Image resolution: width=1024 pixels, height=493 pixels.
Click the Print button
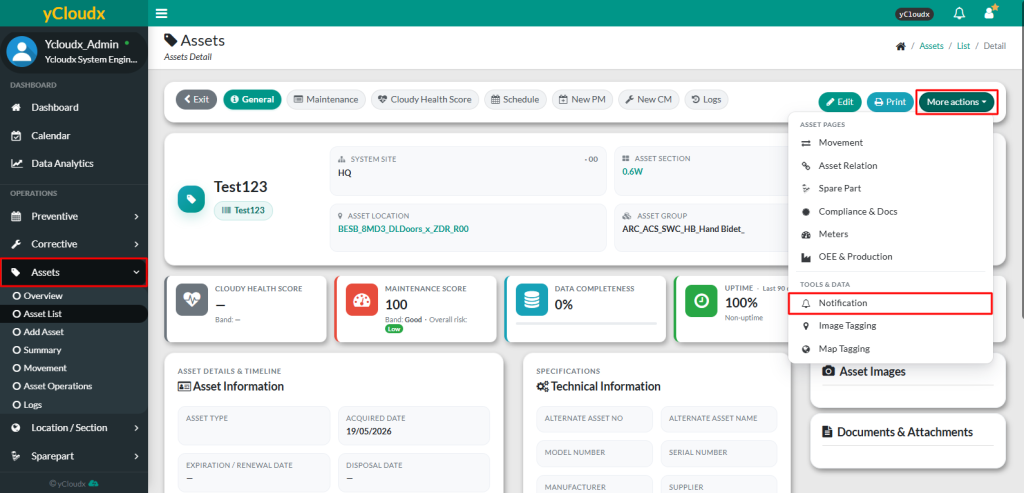tap(890, 102)
